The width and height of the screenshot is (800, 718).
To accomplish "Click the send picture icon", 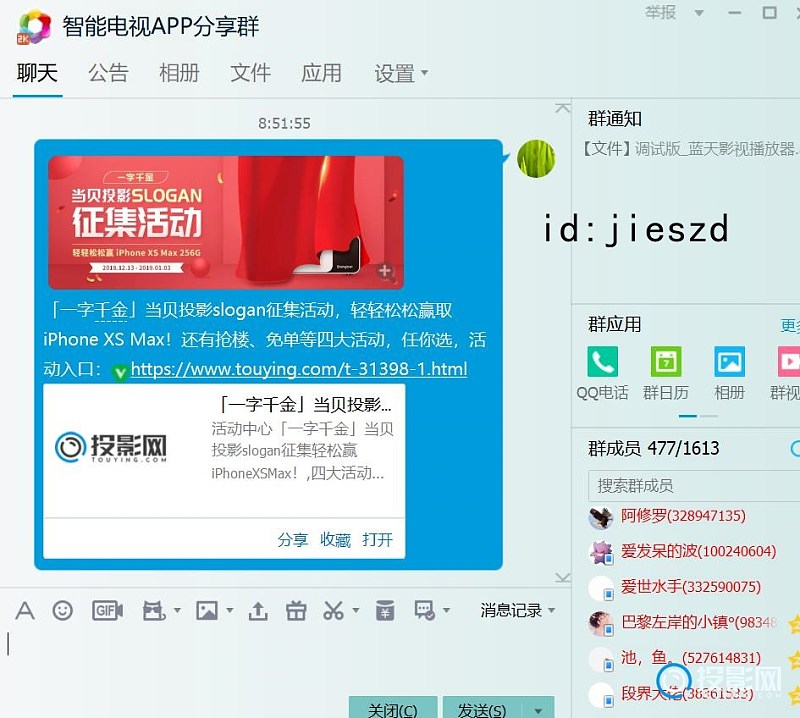I will 207,610.
